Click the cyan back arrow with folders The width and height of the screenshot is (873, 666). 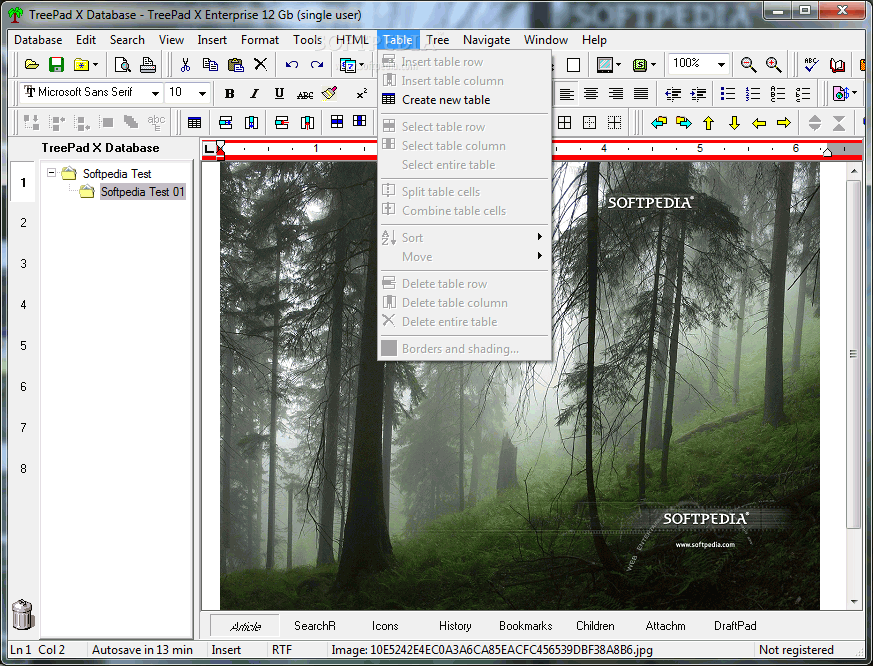tap(659, 123)
